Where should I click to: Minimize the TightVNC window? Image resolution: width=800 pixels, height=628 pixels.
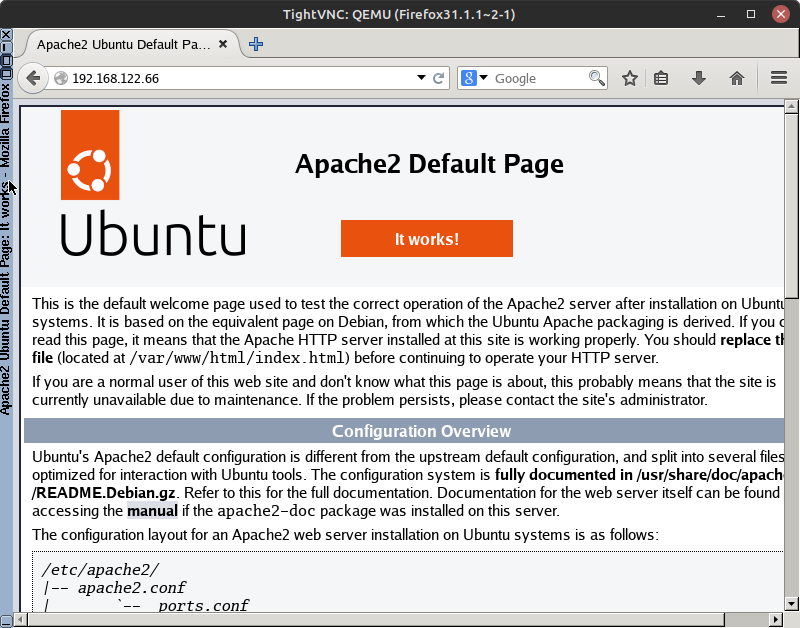721,14
